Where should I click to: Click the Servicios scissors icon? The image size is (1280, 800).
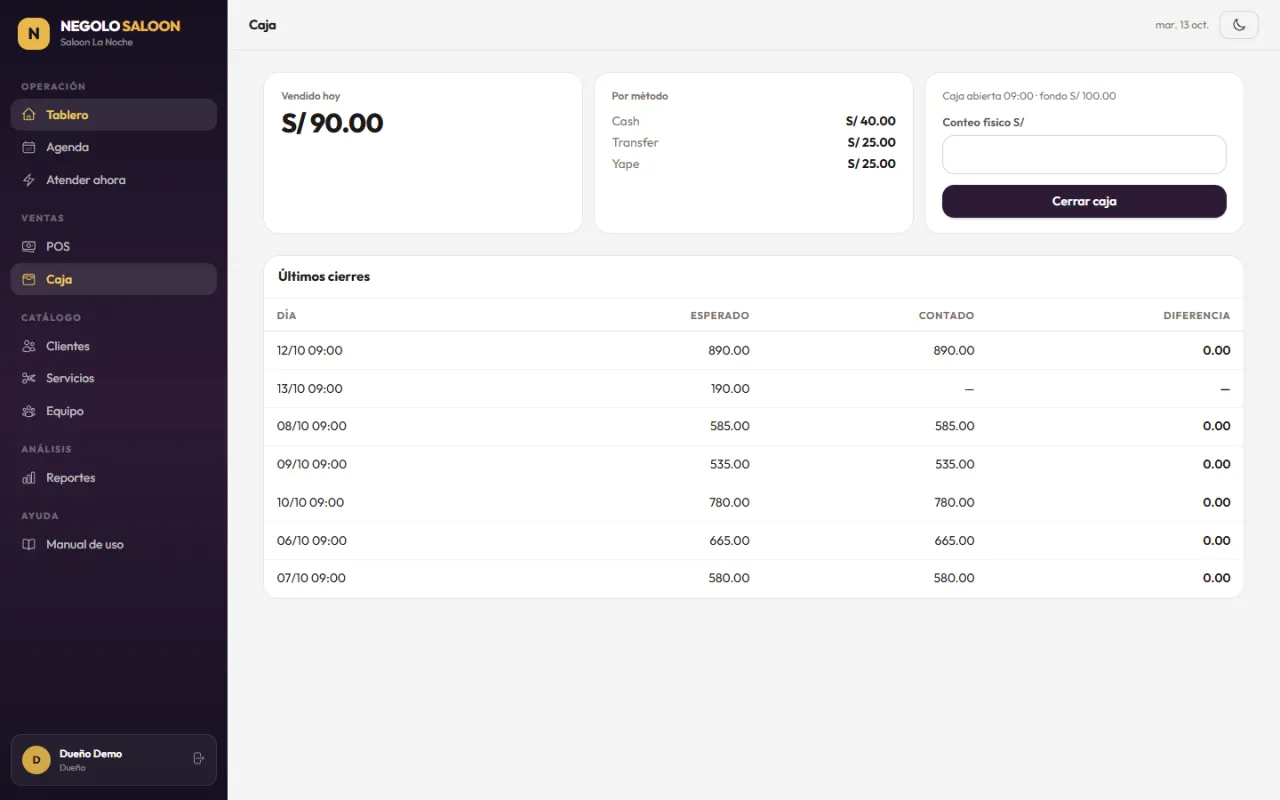point(29,378)
